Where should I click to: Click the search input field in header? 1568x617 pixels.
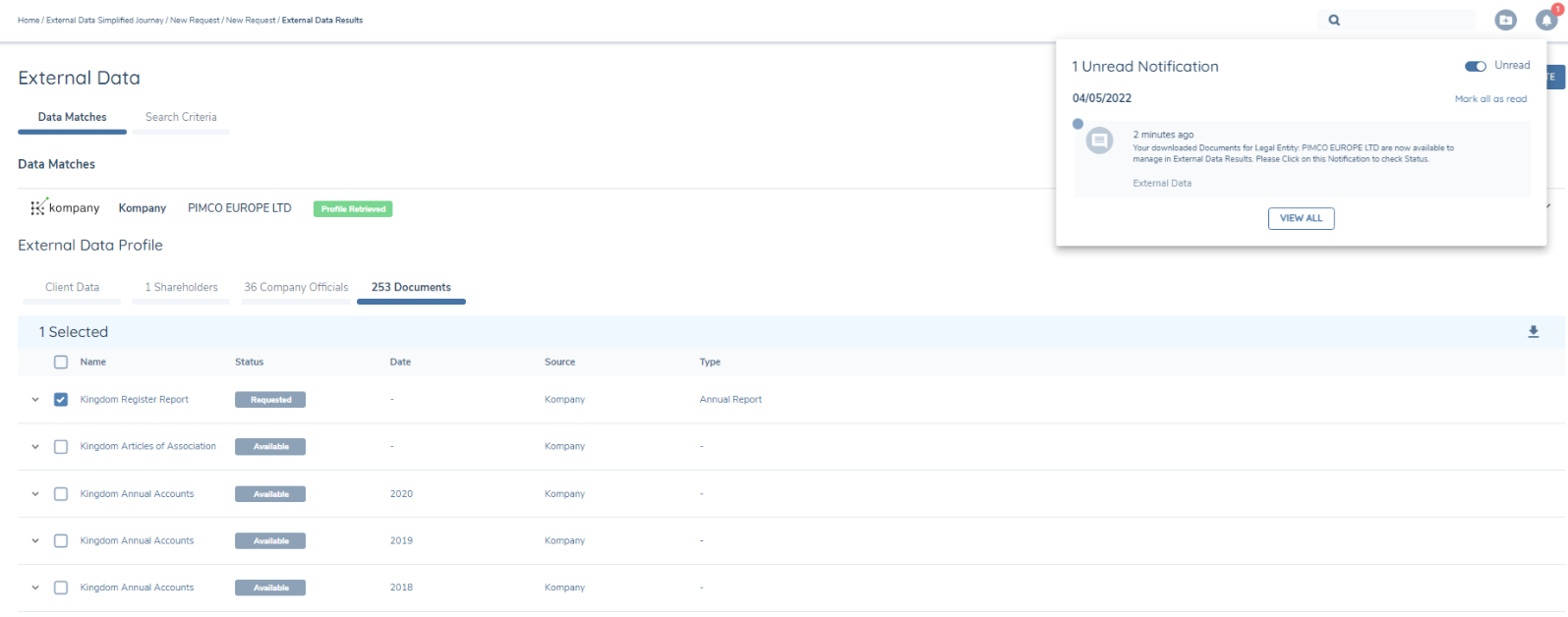click(1408, 20)
